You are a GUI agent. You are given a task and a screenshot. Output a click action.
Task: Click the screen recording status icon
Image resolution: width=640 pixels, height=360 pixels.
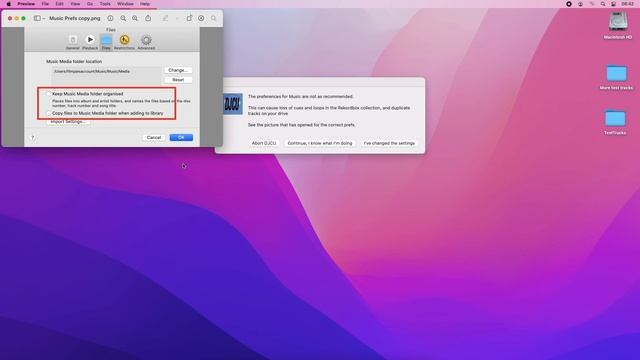click(569, 4)
